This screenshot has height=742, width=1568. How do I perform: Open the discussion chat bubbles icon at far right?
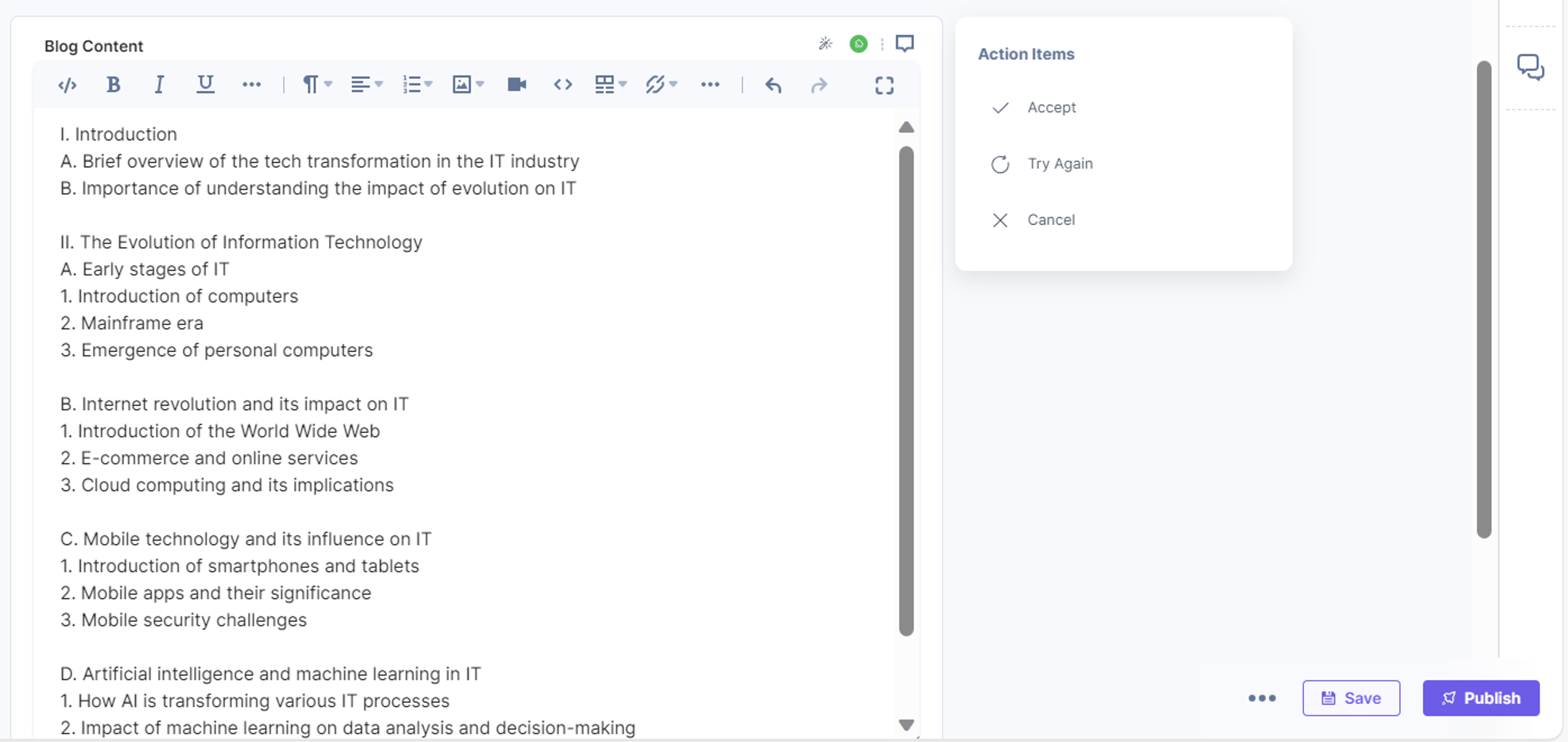(x=1530, y=67)
